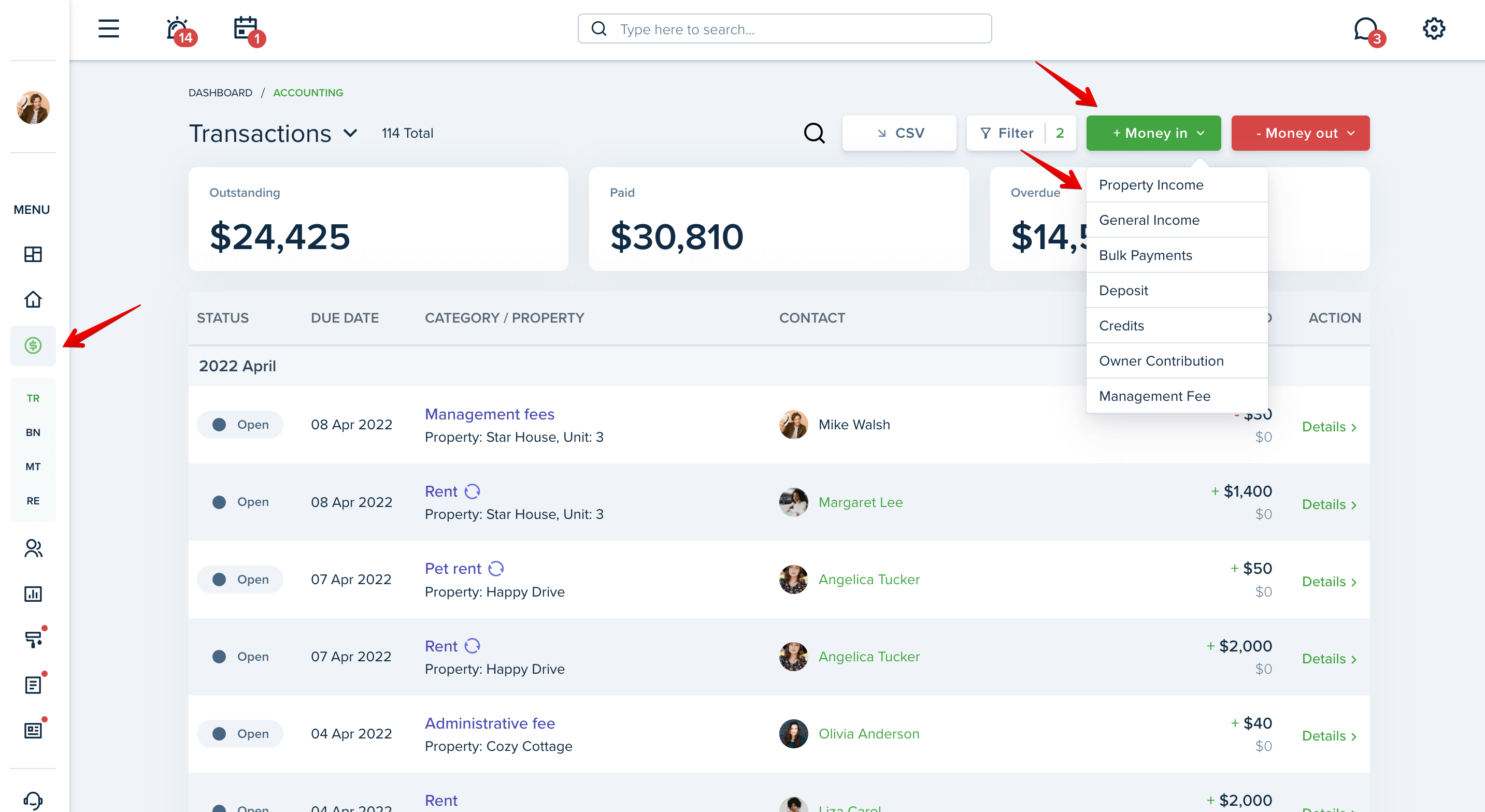This screenshot has height=812, width=1485.
Task: Open the support headset icon
Action: 33,800
